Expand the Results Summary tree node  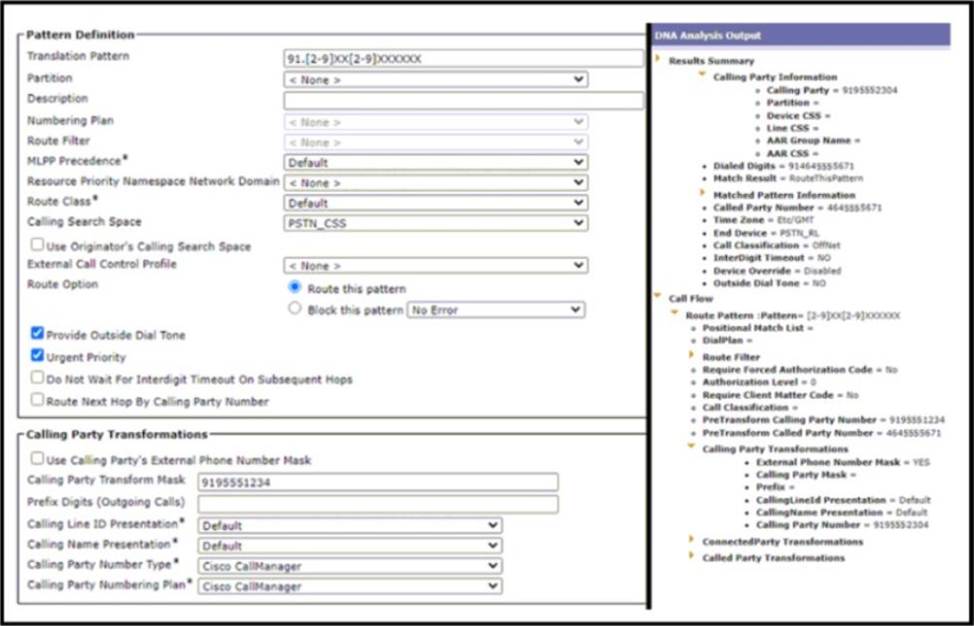click(658, 60)
